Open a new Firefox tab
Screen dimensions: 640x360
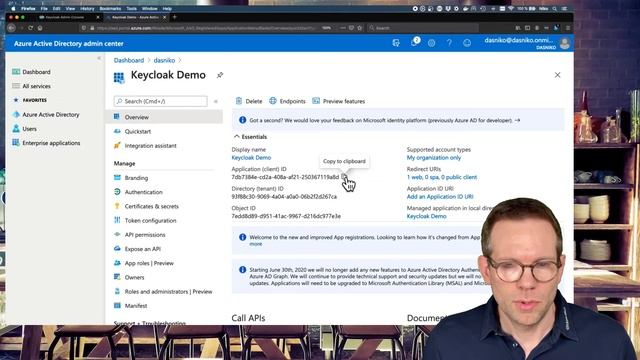174,17
